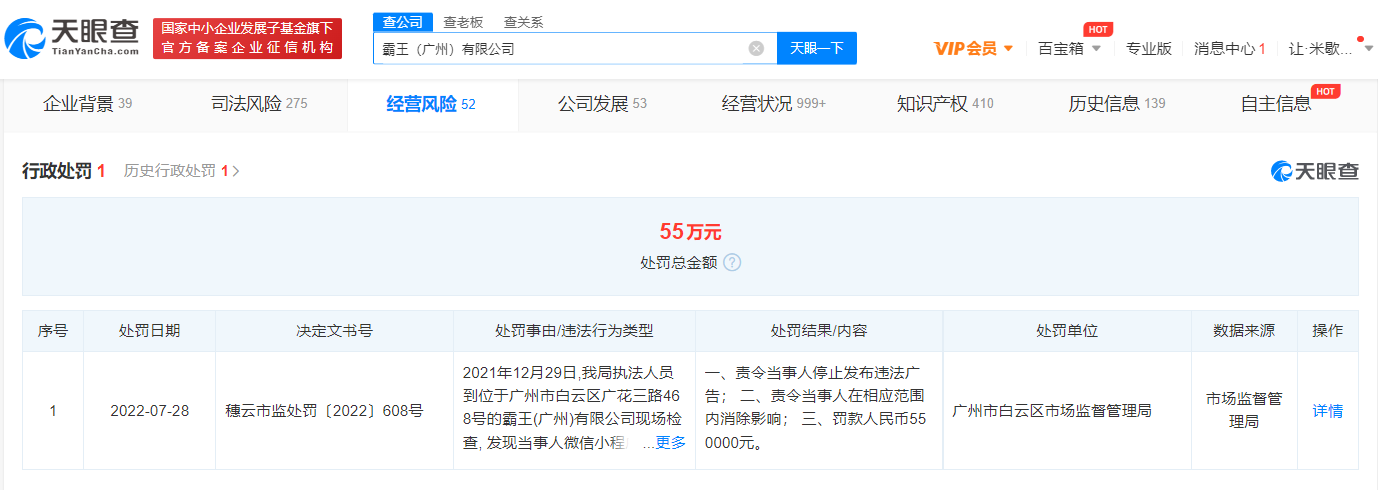The height and width of the screenshot is (490, 1378).
Task: Click the 操作 column header
Action: [1328, 331]
